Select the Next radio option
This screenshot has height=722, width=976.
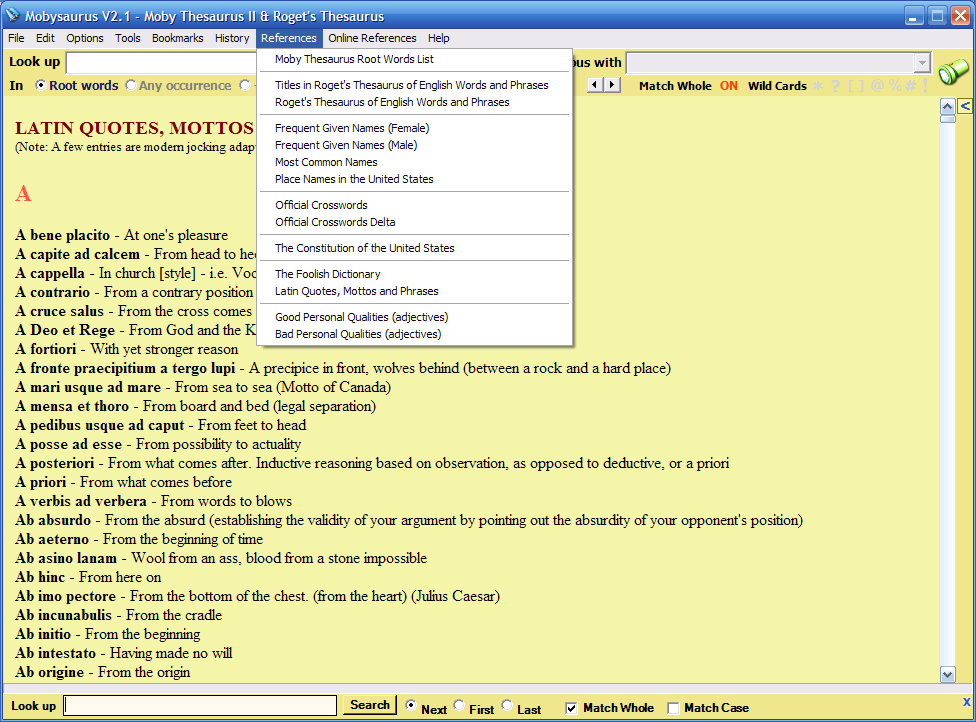[411, 705]
